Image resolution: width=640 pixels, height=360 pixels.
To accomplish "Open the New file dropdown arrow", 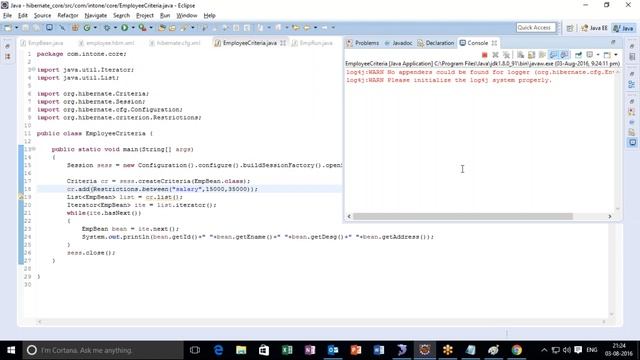I will pos(16,28).
